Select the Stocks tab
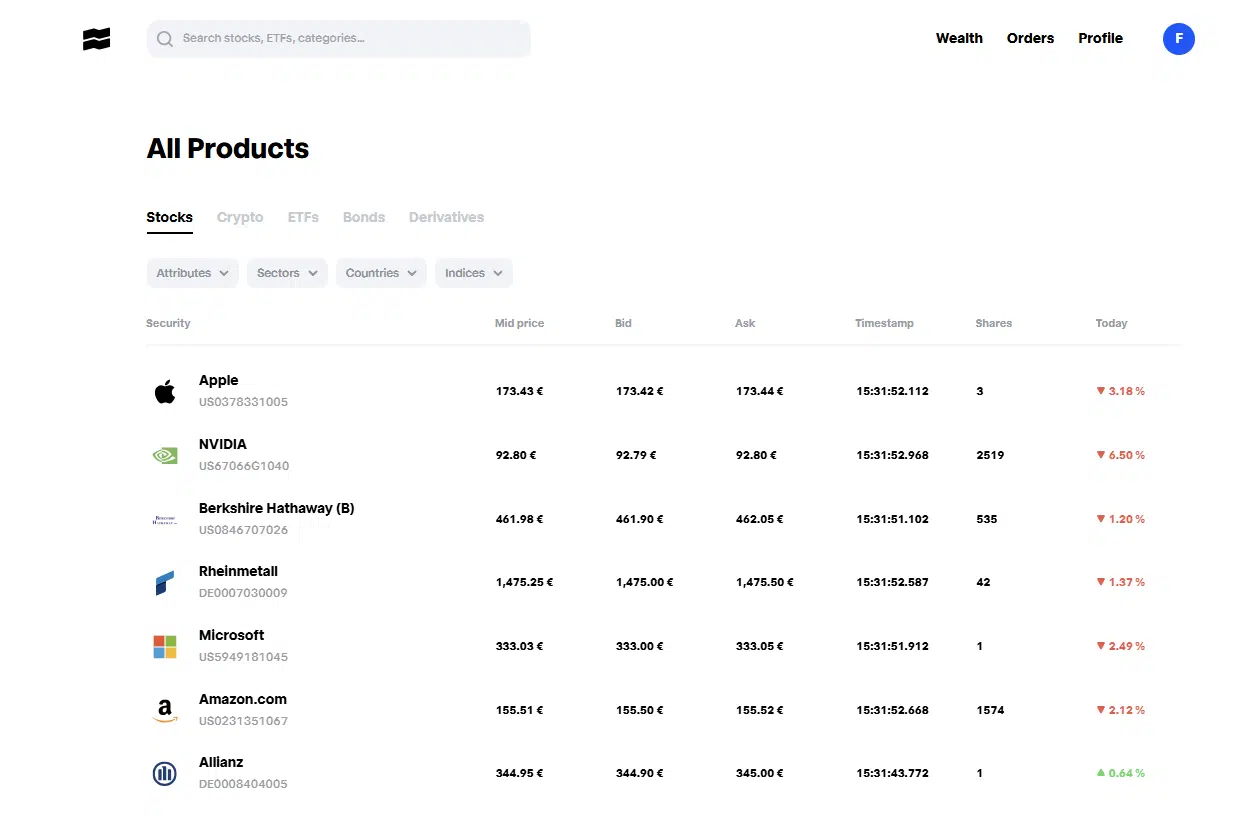 click(169, 217)
